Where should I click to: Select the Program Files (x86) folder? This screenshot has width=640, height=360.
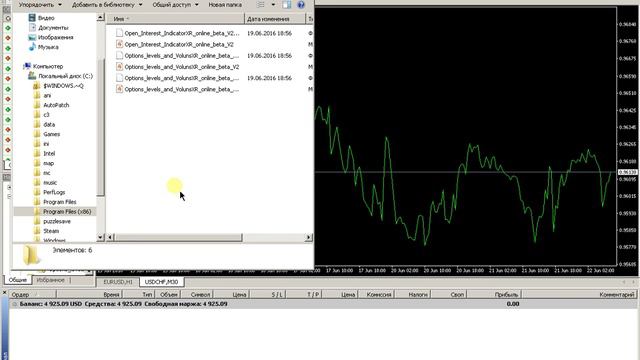[x=67, y=212]
